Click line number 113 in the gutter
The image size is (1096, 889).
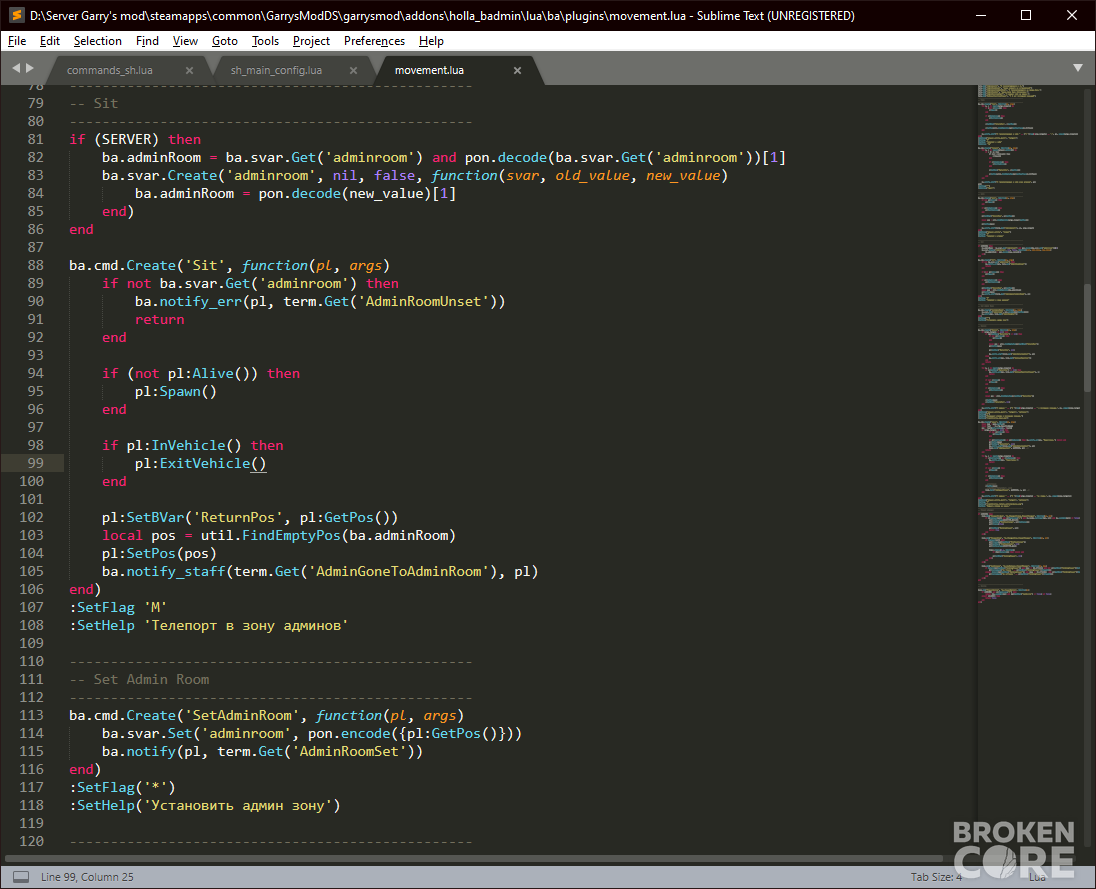pyautogui.click(x=31, y=715)
